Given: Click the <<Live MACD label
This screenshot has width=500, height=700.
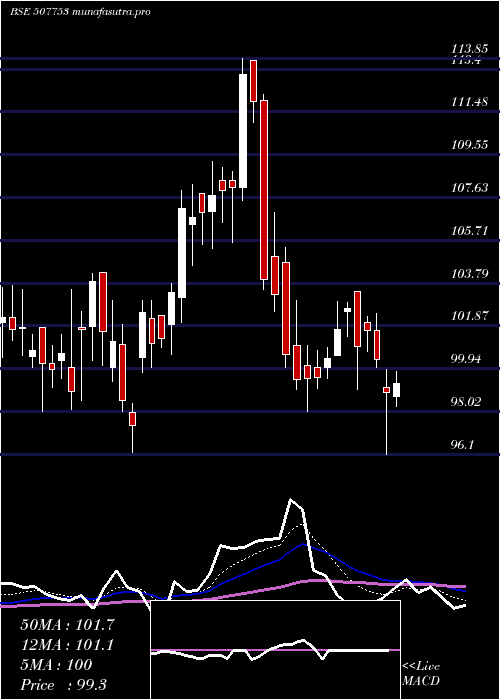Looking at the screenshot, I should pyautogui.click(x=421, y=674).
